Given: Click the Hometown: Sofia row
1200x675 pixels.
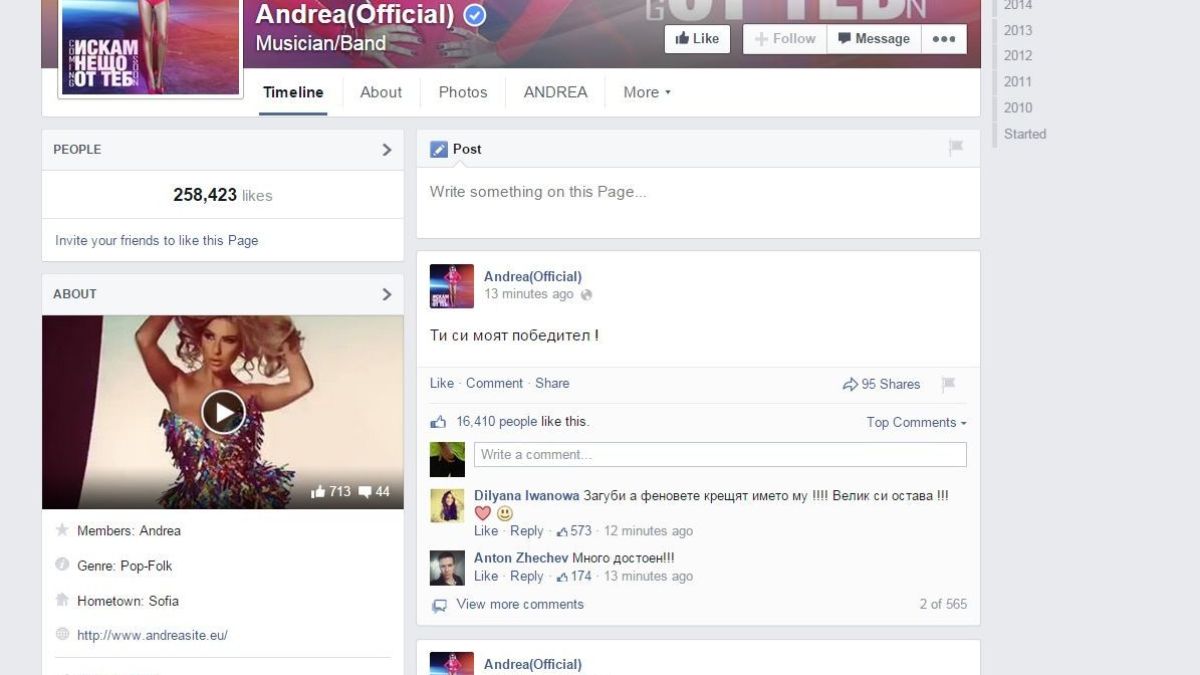Looking at the screenshot, I should (127, 601).
